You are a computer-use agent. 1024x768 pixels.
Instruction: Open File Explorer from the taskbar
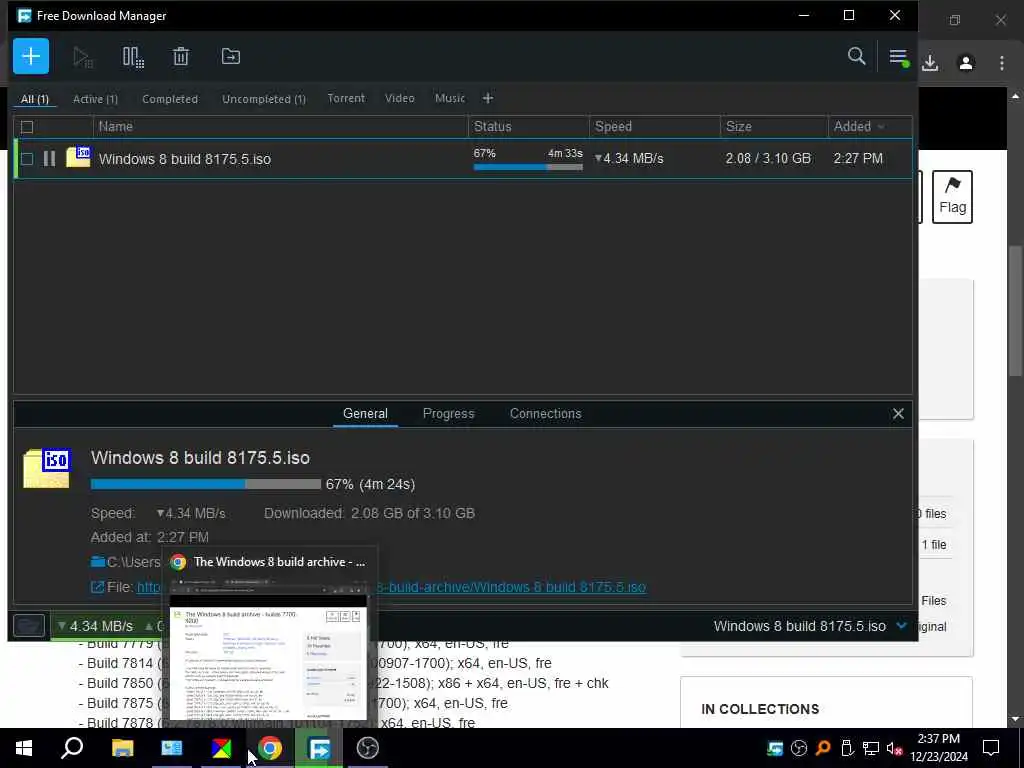[x=122, y=748]
